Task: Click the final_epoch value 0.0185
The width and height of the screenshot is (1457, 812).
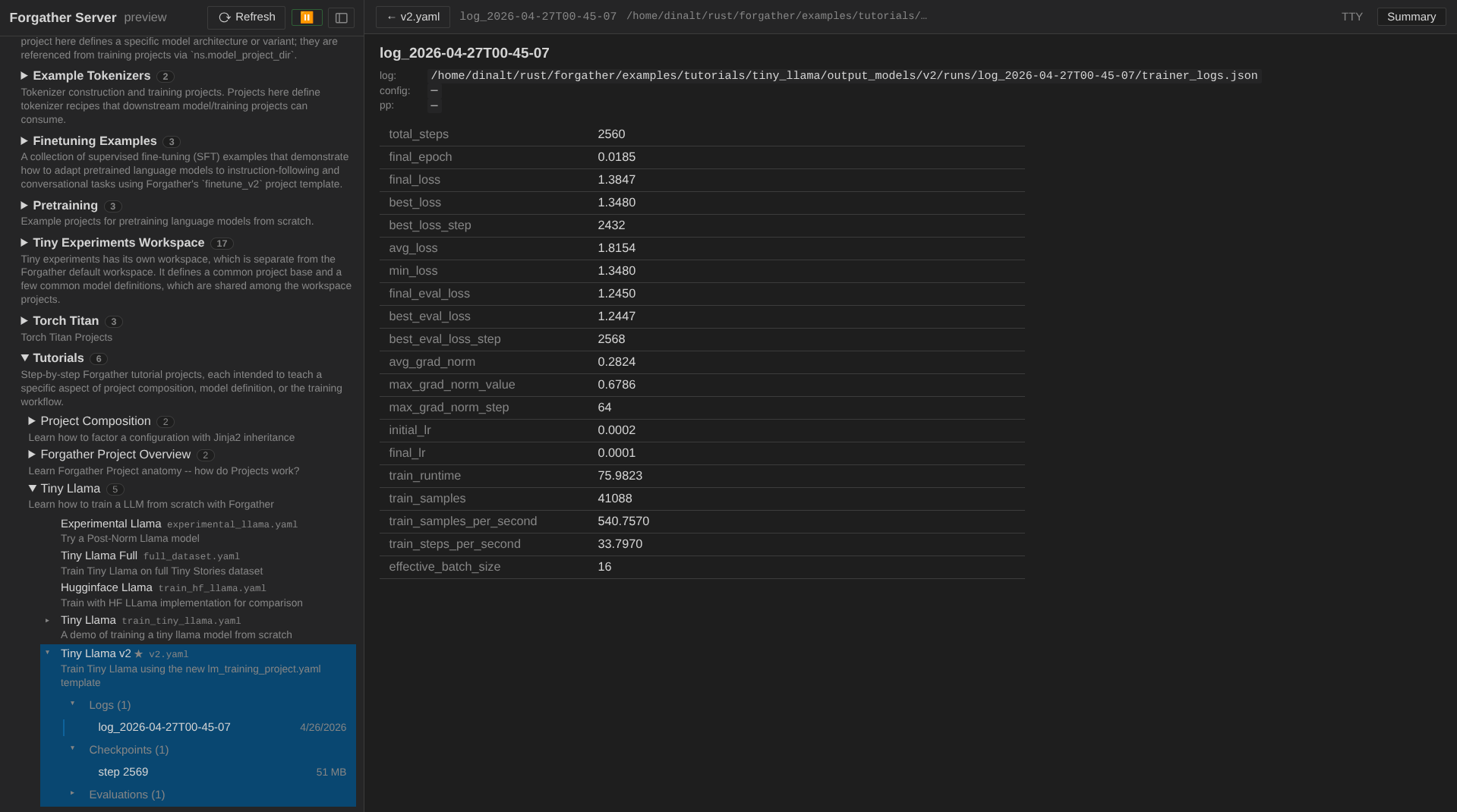Action: (x=617, y=157)
